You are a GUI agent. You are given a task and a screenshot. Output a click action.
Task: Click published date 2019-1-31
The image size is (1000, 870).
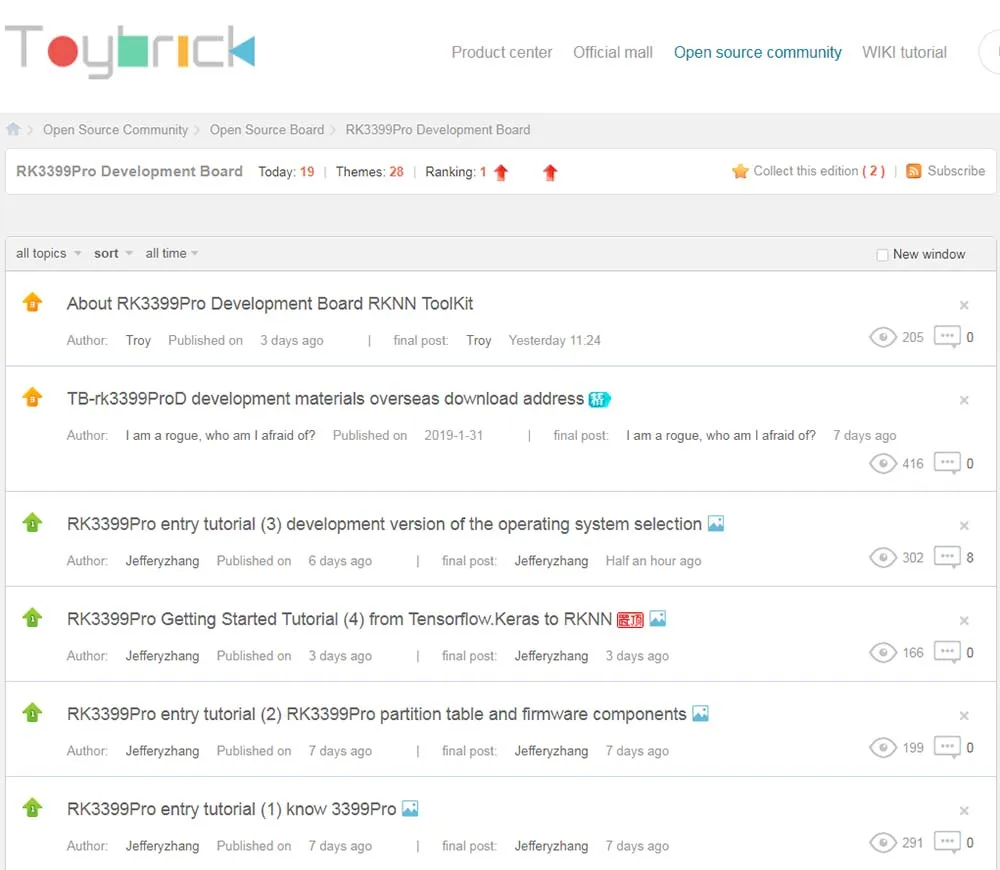click(453, 436)
